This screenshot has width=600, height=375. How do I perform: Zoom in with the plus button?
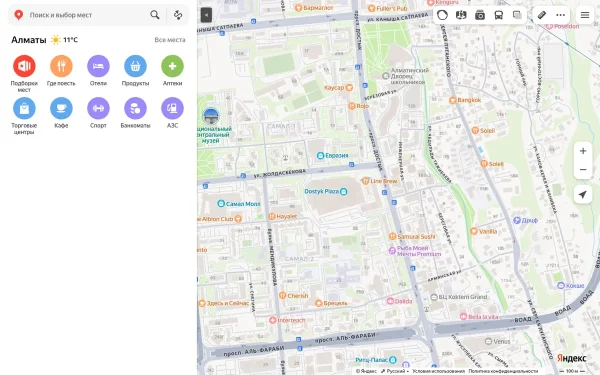[x=583, y=151]
